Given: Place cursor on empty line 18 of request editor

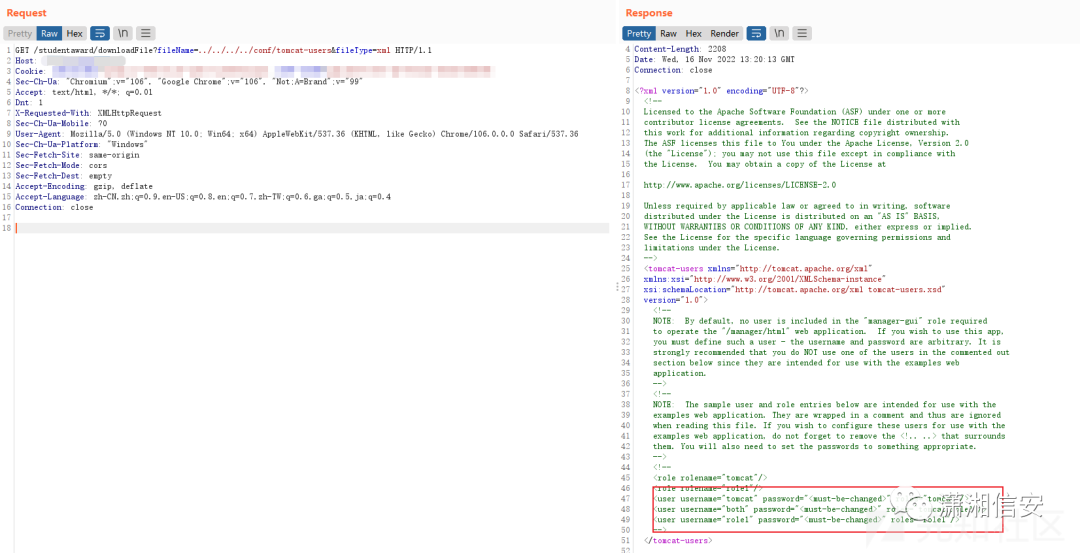Looking at the screenshot, I should (x=312, y=228).
